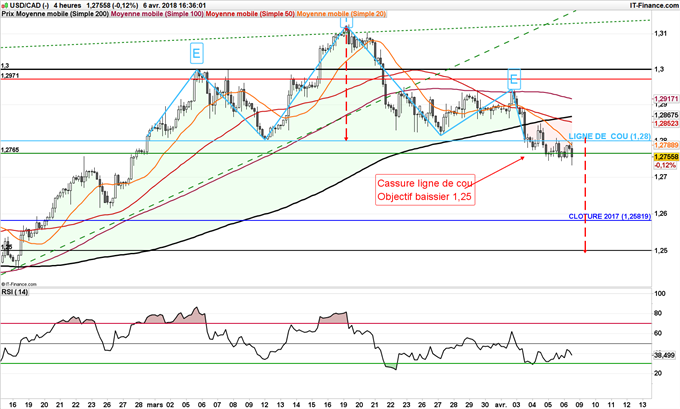Image resolution: width=680 pixels, height=409 pixels.
Task: Click the 'RSI ( 14)' indicator label
Action: (x=15, y=292)
